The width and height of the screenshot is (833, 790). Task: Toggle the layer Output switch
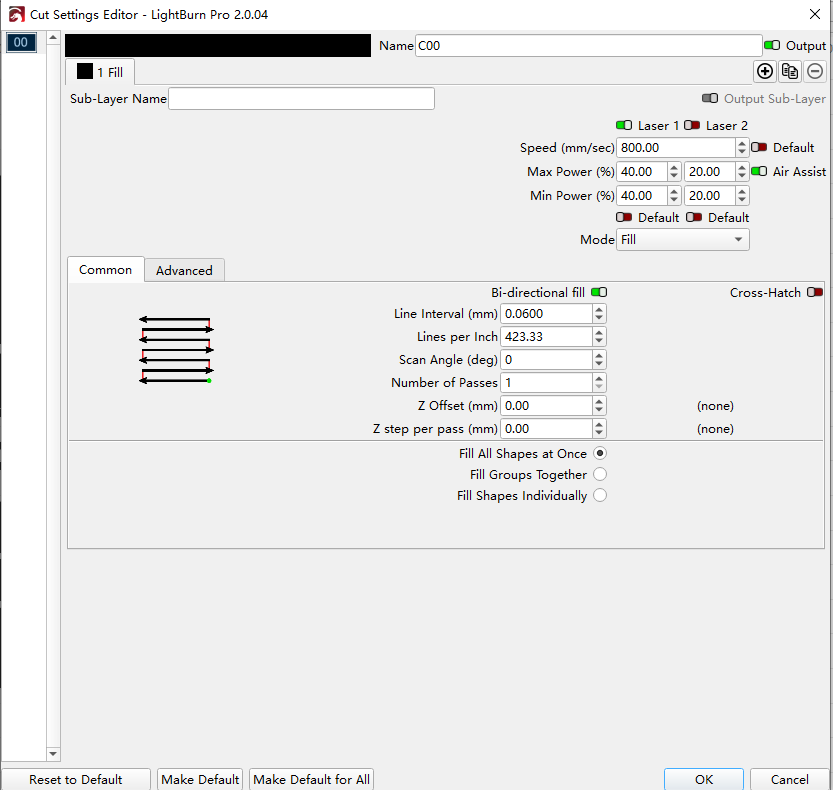pyautogui.click(x=772, y=45)
